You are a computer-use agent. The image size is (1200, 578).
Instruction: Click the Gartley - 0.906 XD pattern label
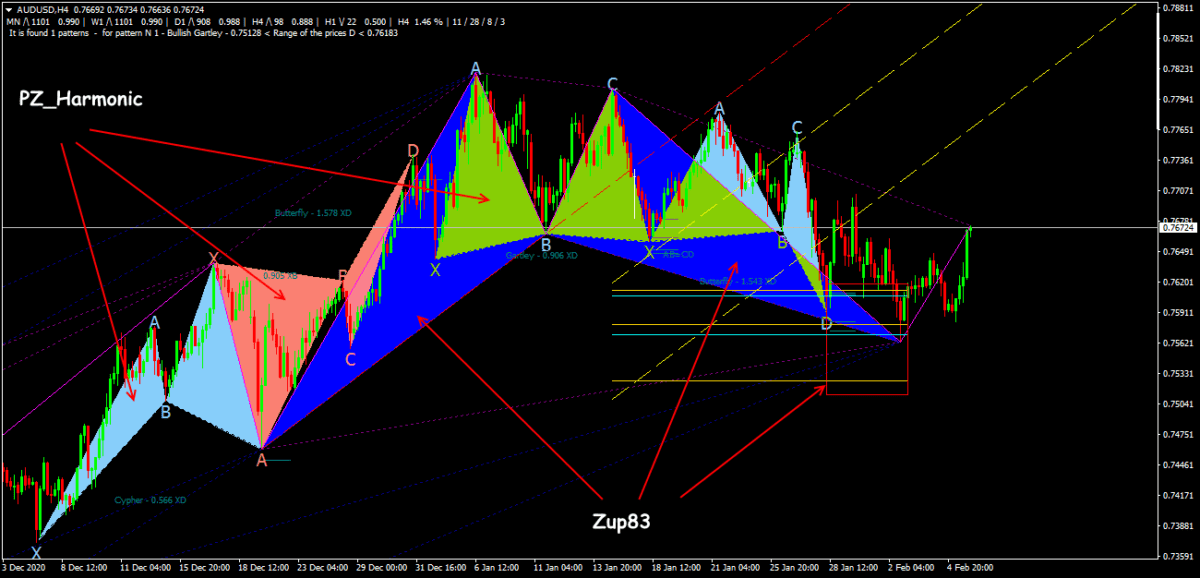[x=541, y=256]
